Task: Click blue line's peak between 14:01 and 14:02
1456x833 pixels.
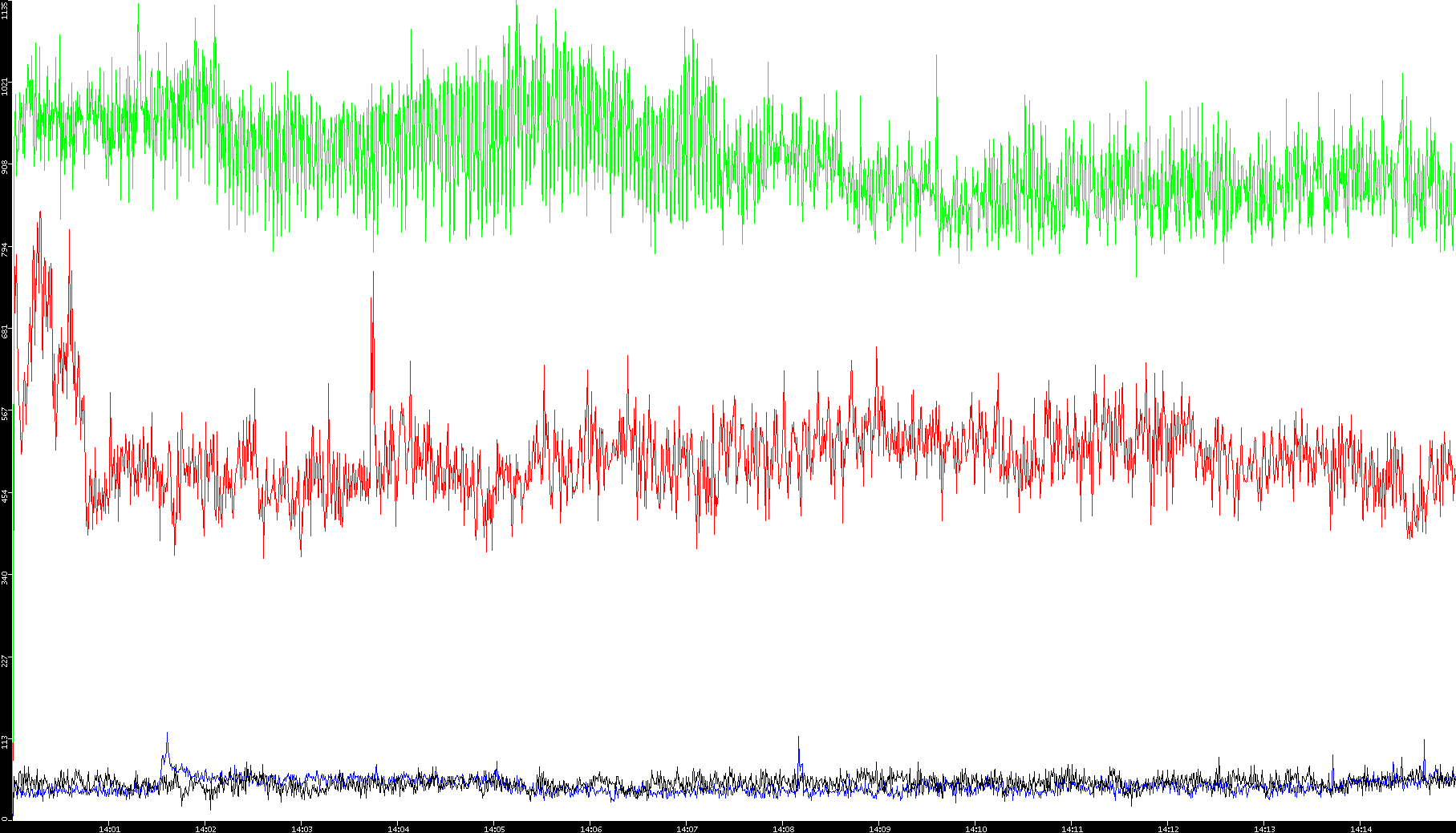Action: pyautogui.click(x=167, y=734)
